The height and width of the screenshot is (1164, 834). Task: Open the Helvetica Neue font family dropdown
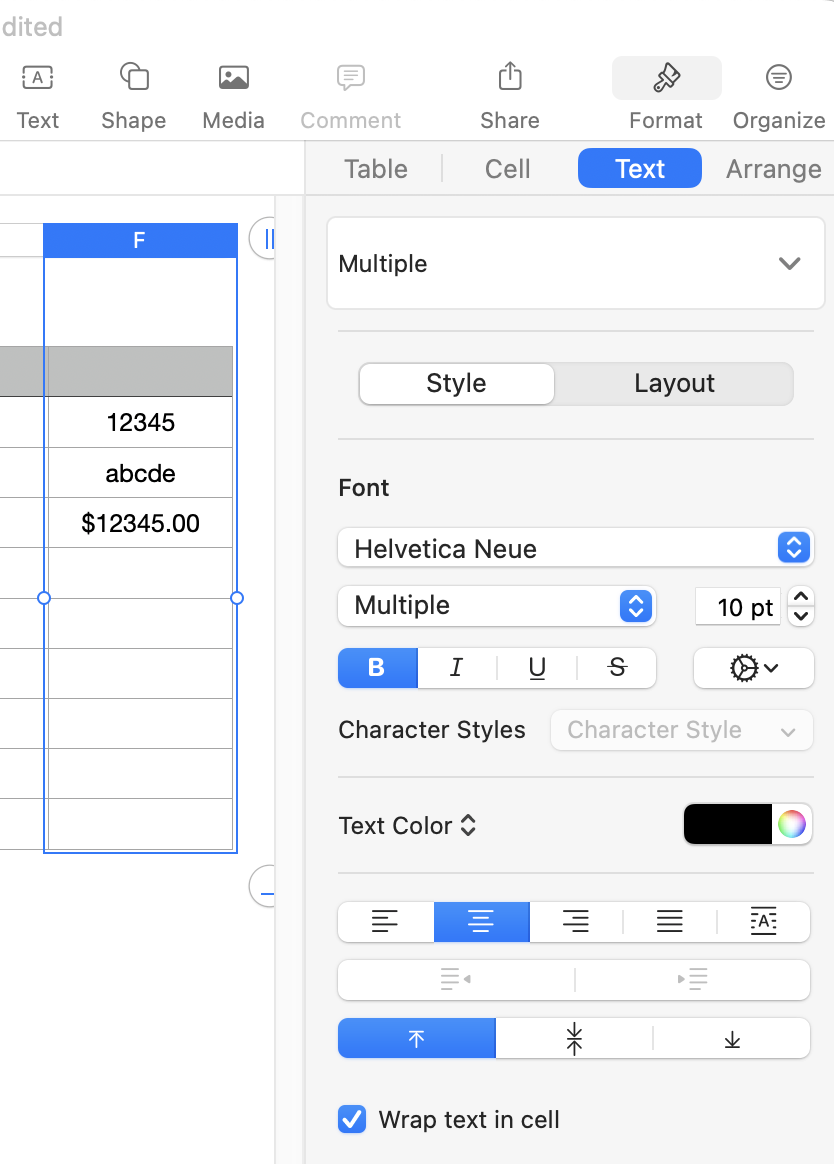[575, 548]
